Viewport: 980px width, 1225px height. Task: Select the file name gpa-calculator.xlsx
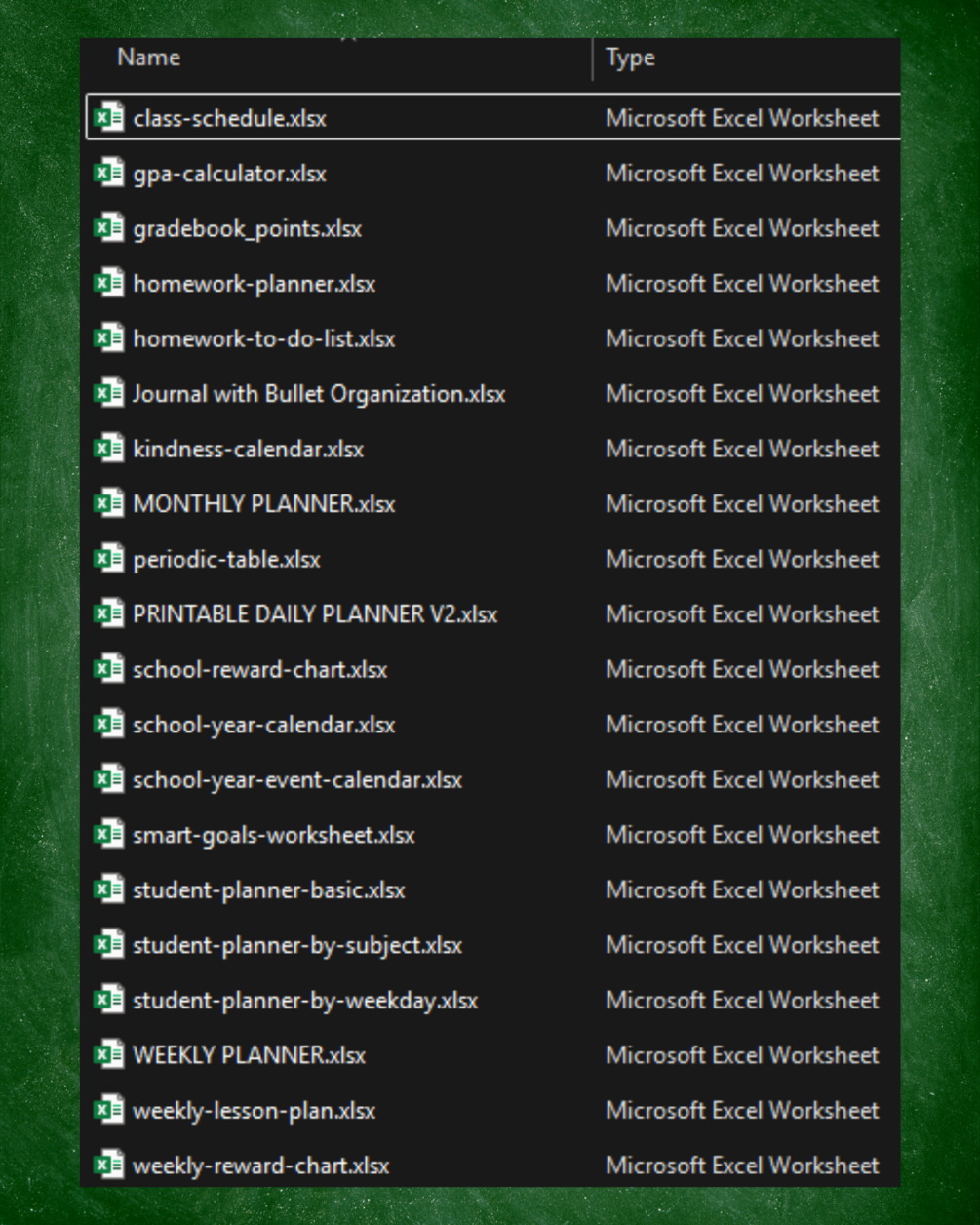click(x=230, y=174)
